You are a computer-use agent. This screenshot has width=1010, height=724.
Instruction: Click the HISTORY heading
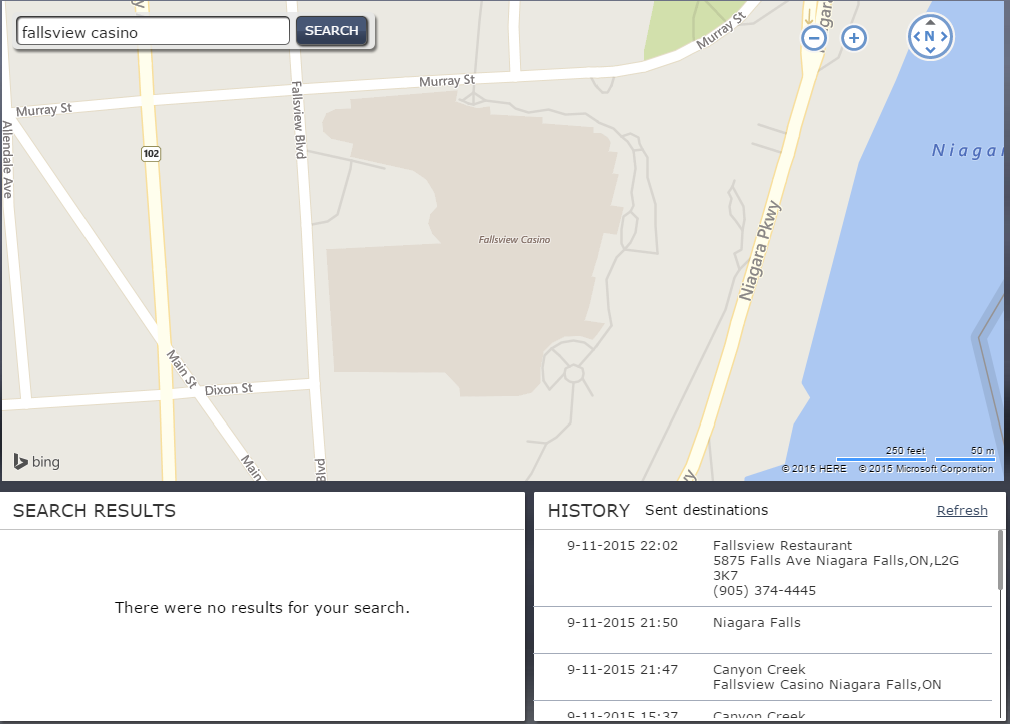(589, 511)
